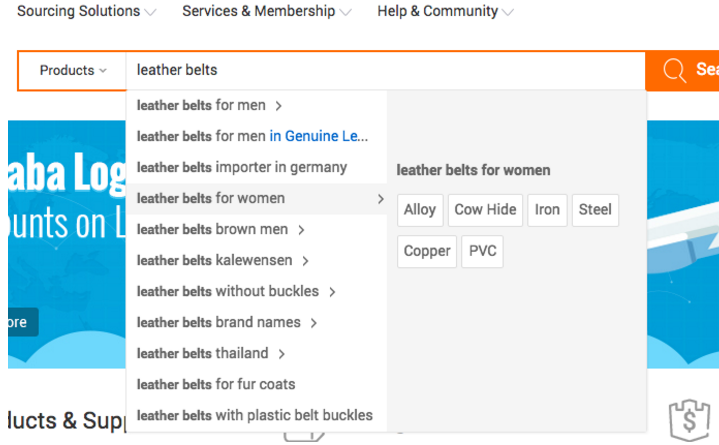The width and height of the screenshot is (719, 445).
Task: Click in the leather belts search field
Action: [385, 71]
